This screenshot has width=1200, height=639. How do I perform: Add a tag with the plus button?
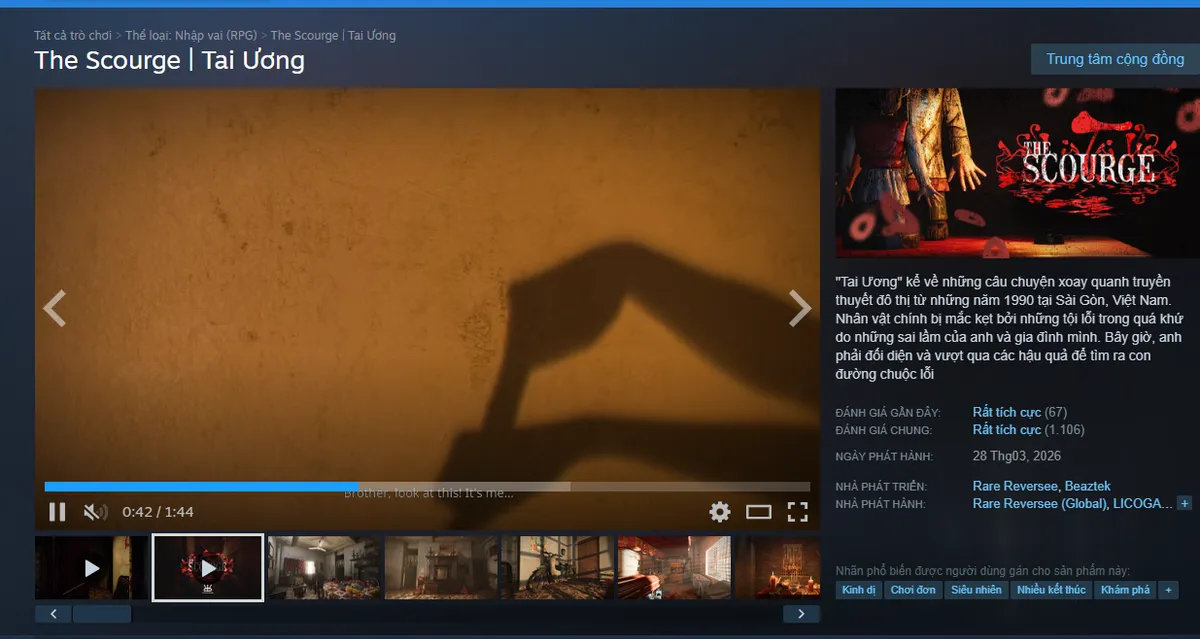pos(1167,590)
